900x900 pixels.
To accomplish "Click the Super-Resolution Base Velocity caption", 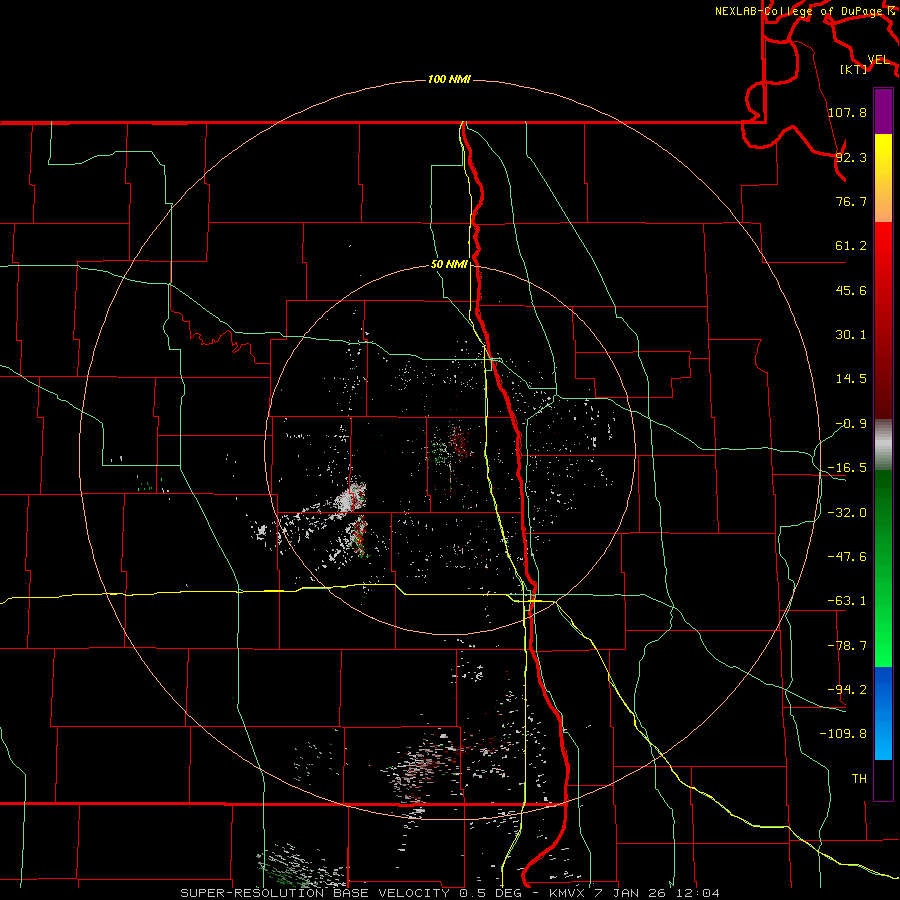I will 450,893.
